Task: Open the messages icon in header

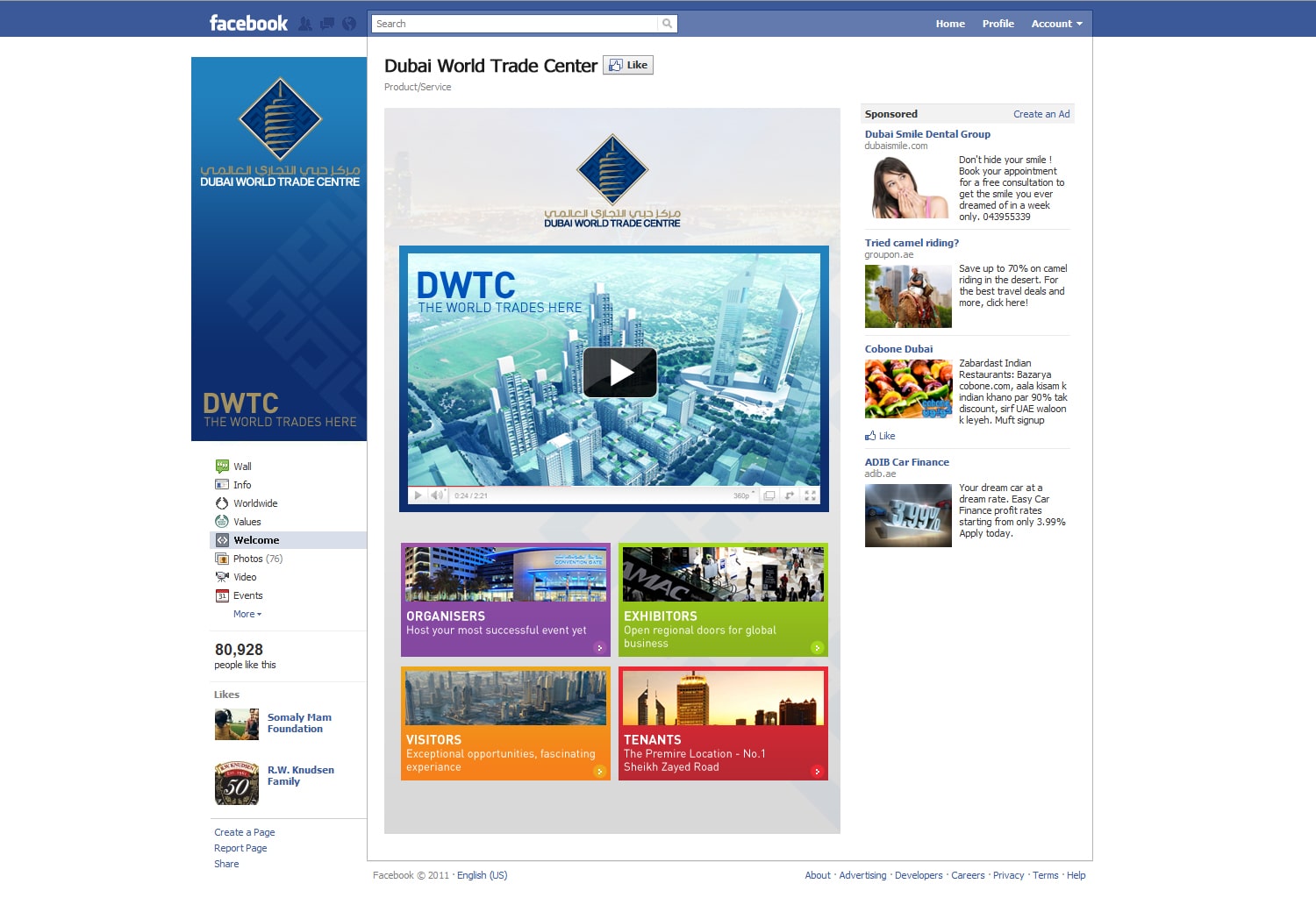Action: pyautogui.click(x=327, y=24)
